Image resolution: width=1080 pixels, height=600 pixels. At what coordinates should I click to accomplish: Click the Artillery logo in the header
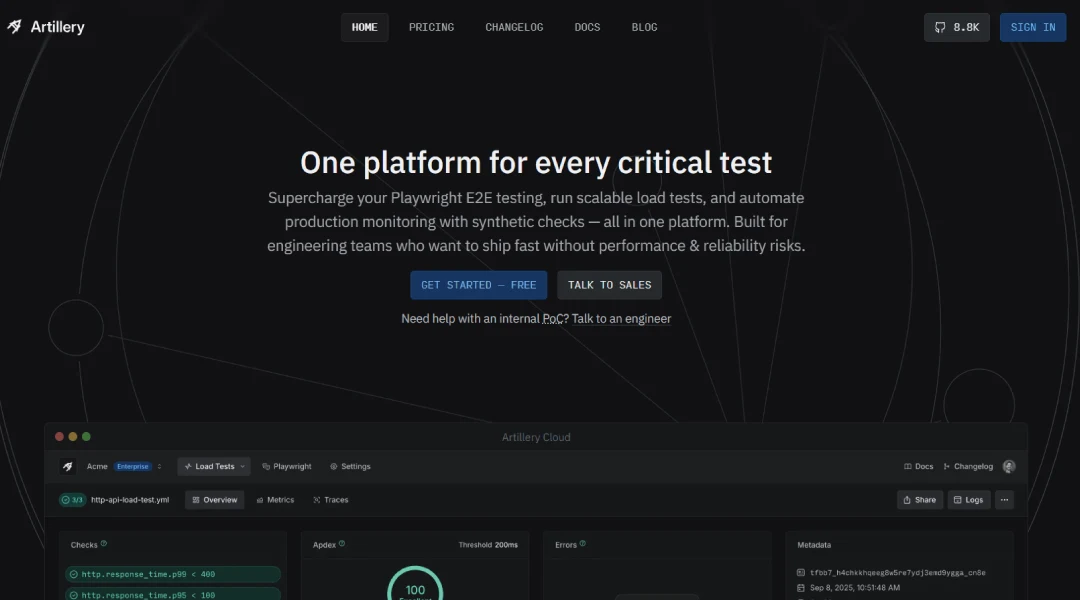(x=45, y=27)
